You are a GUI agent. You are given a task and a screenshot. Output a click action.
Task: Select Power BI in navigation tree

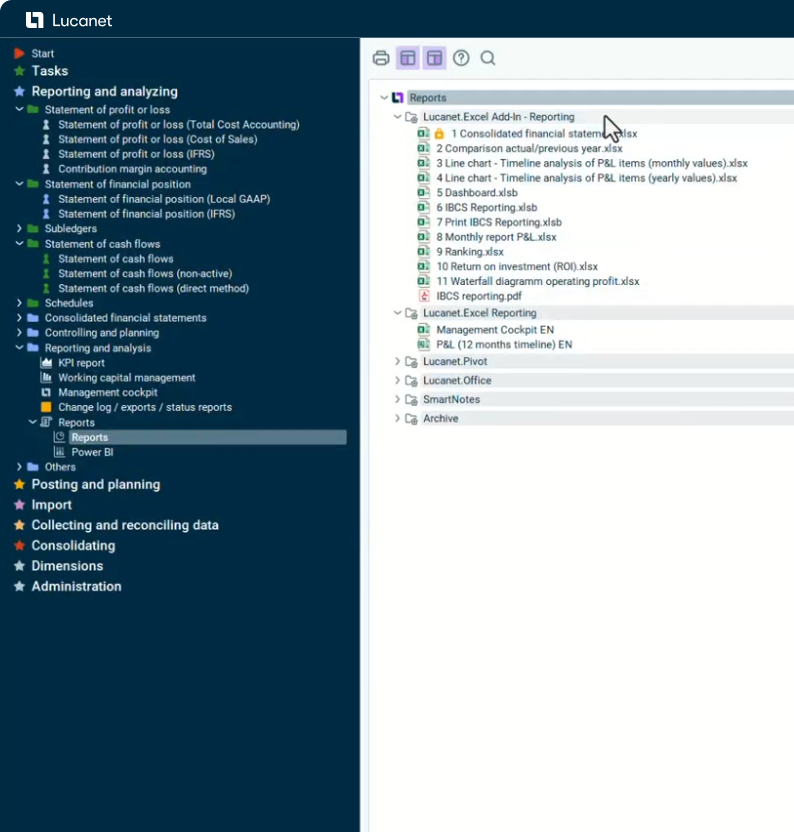[92, 452]
